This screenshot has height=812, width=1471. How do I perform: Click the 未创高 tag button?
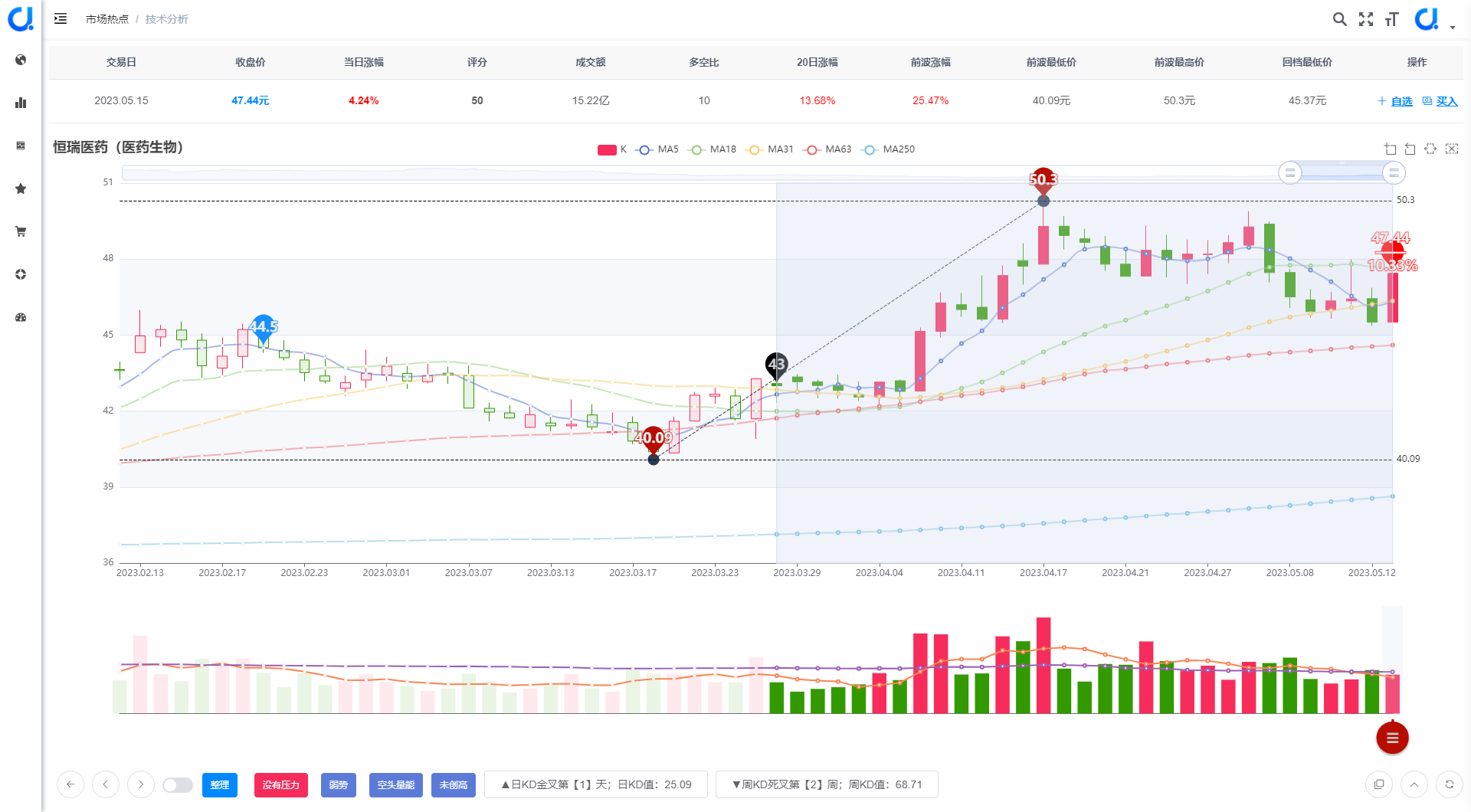[x=454, y=785]
